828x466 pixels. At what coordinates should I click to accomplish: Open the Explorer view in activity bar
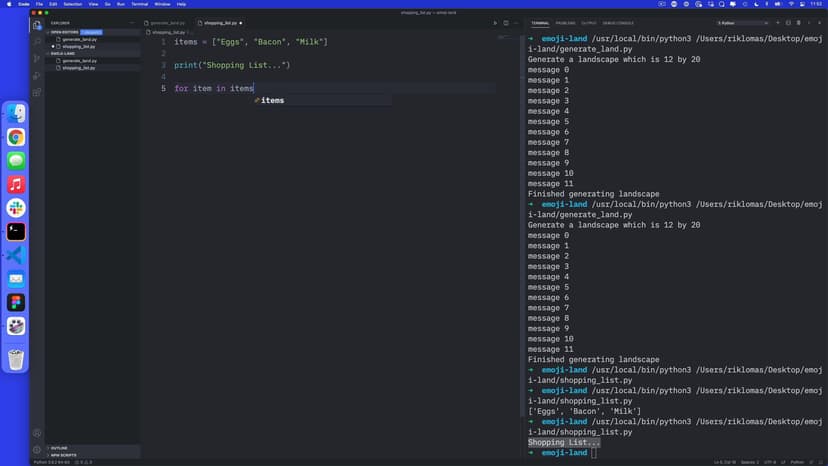click(37, 25)
